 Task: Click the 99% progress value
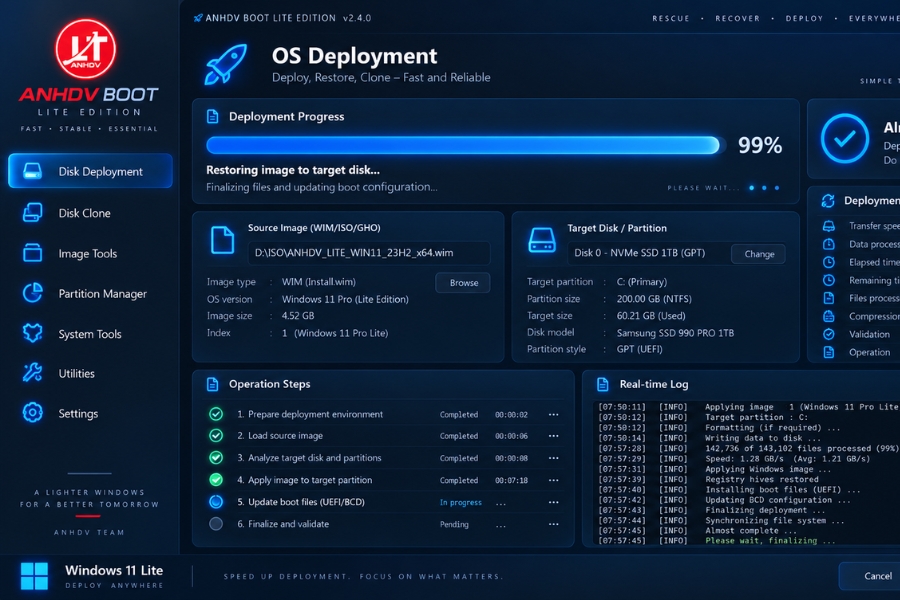pyautogui.click(x=760, y=145)
